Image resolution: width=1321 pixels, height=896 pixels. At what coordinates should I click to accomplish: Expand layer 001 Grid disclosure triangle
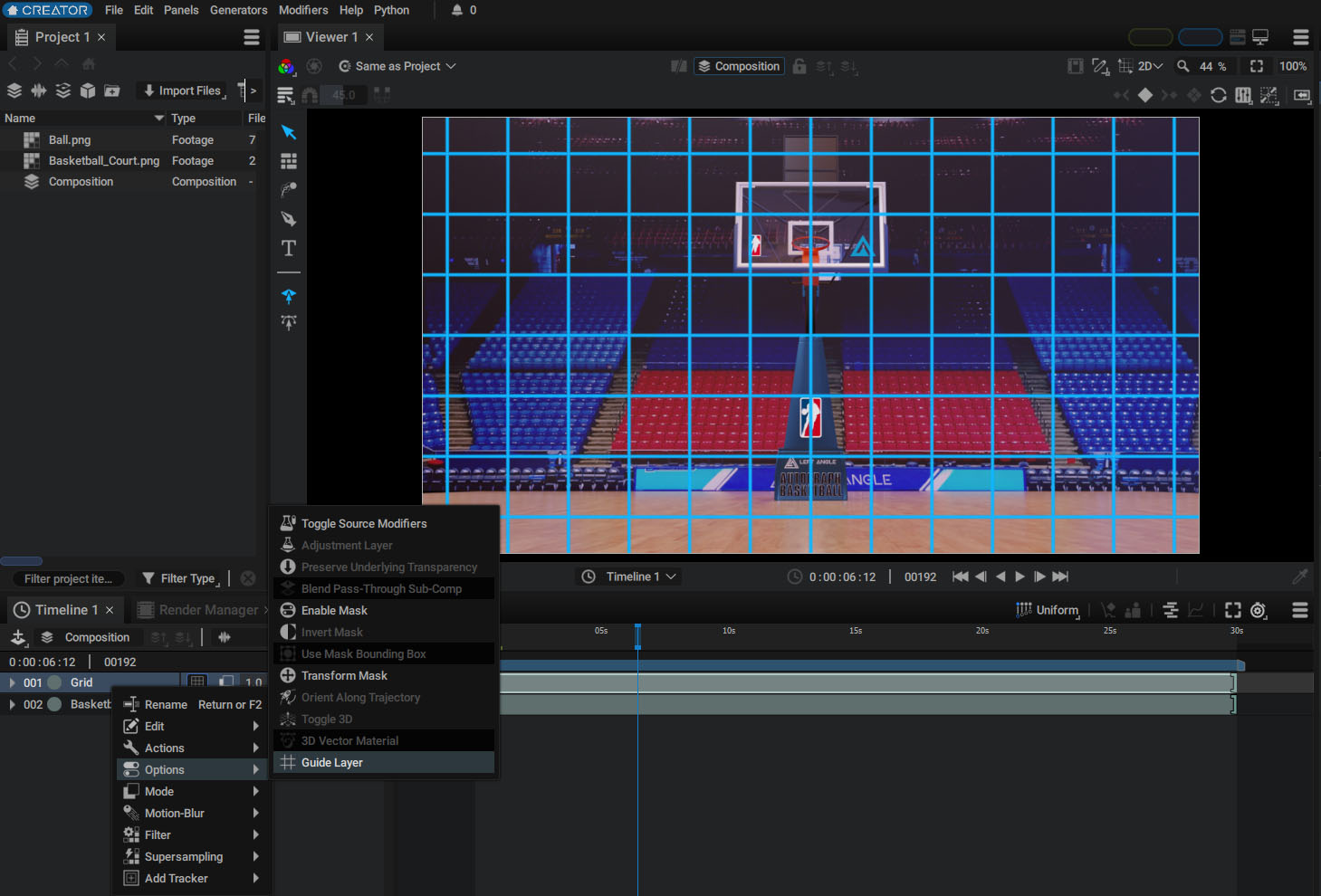[x=12, y=682]
